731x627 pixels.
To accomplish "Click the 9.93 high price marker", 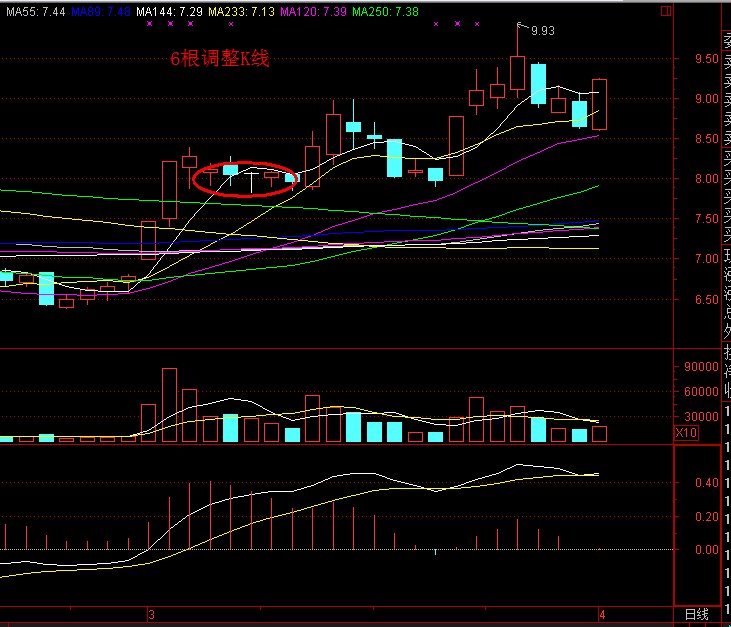I will 542,31.
